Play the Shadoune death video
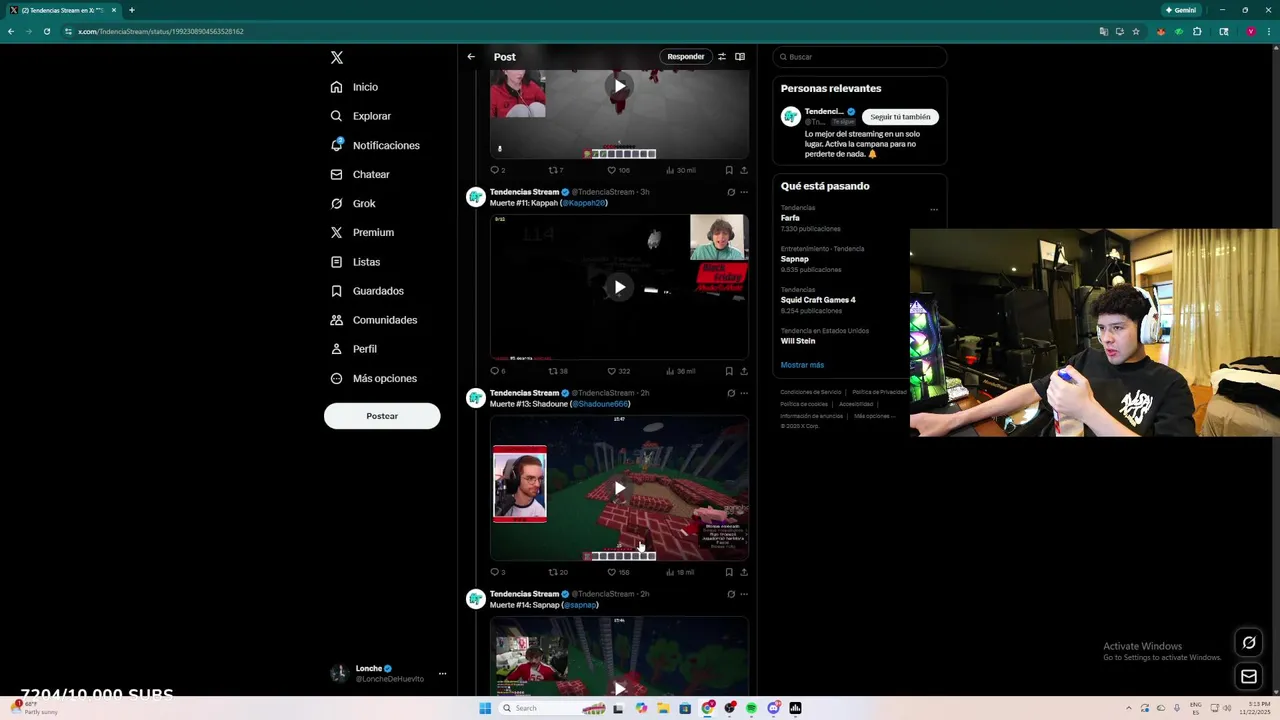 tap(619, 488)
